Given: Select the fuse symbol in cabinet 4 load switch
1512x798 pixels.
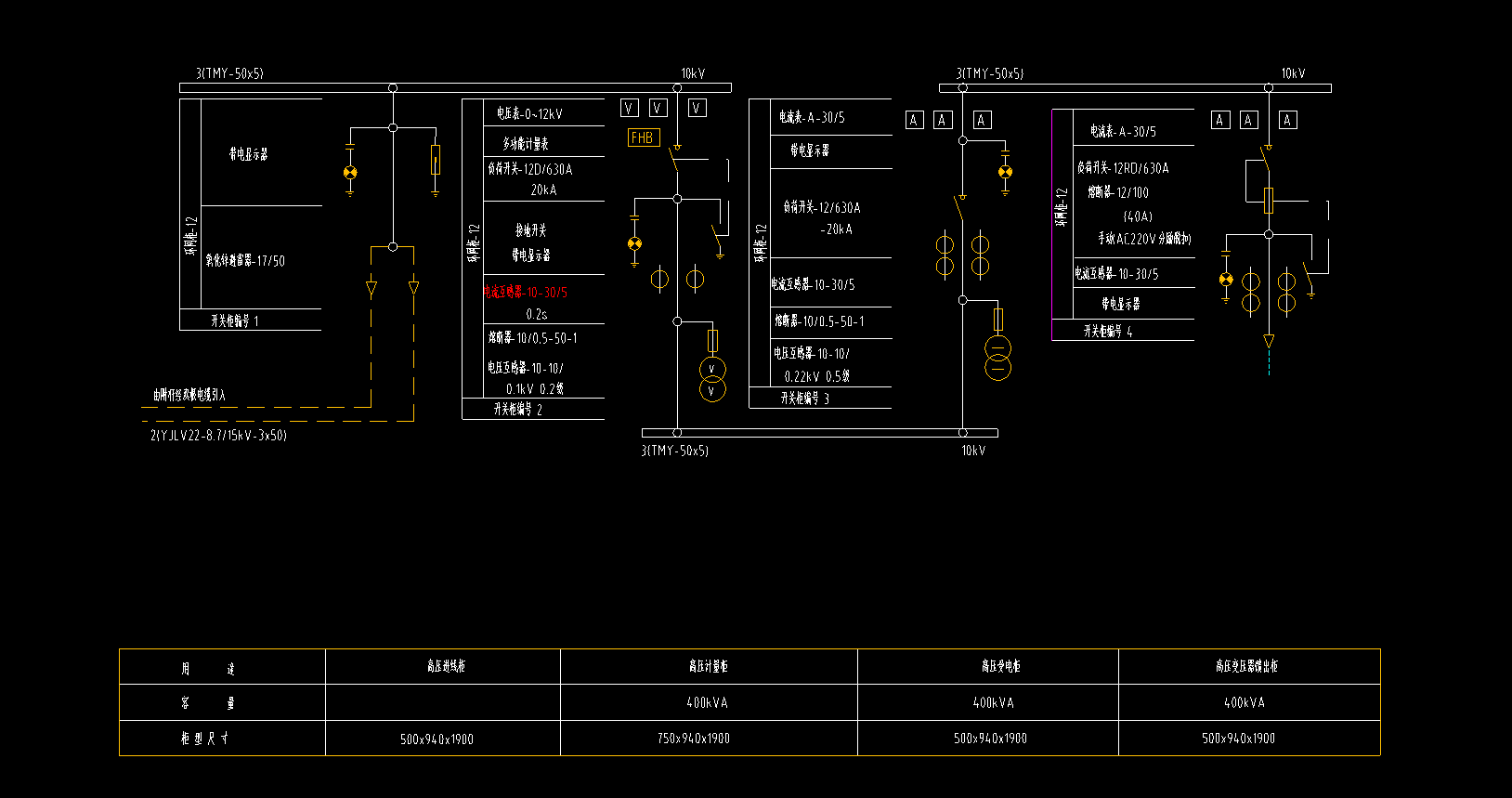Looking at the screenshot, I should (1269, 200).
